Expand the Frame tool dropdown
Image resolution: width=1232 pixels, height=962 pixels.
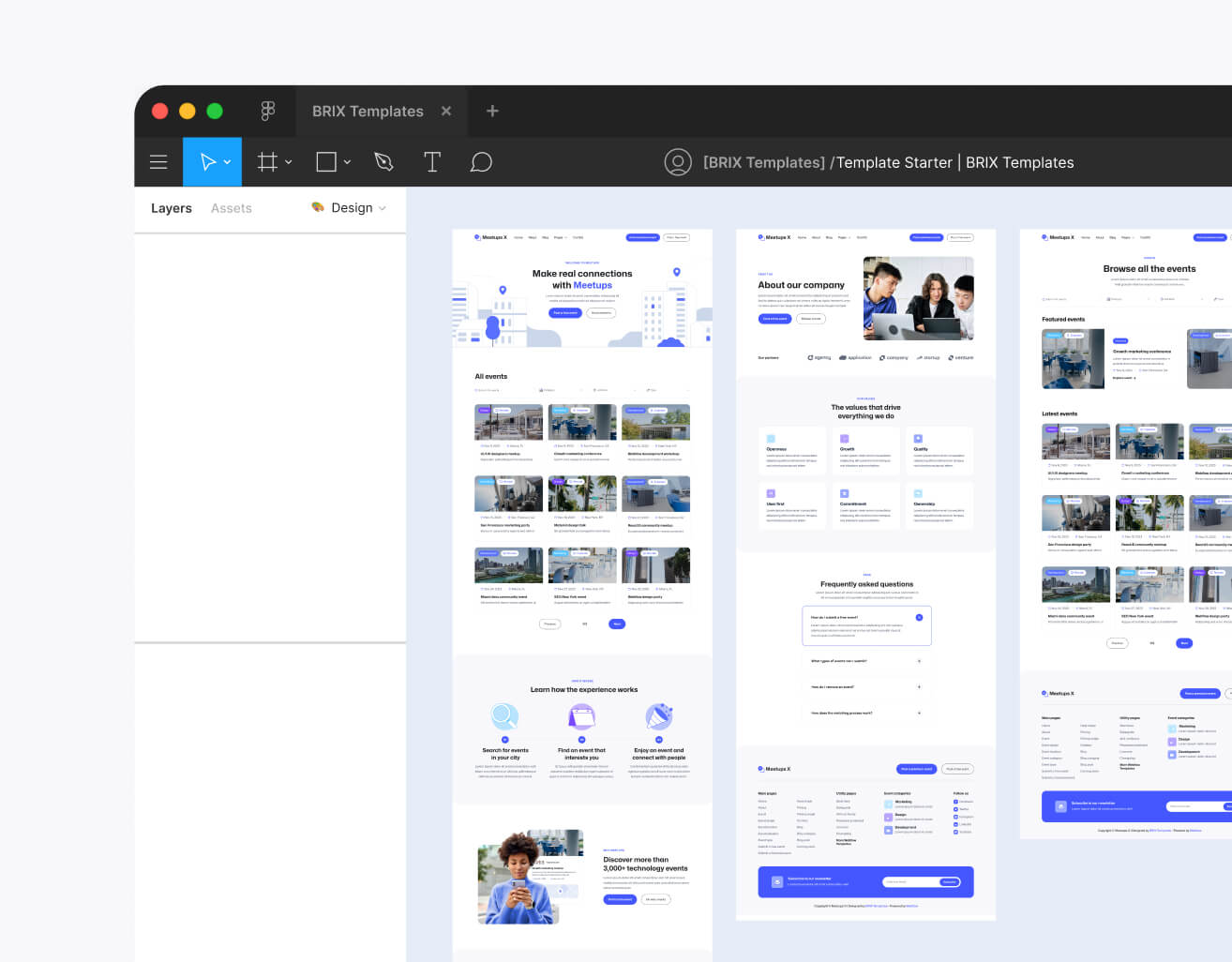click(287, 161)
